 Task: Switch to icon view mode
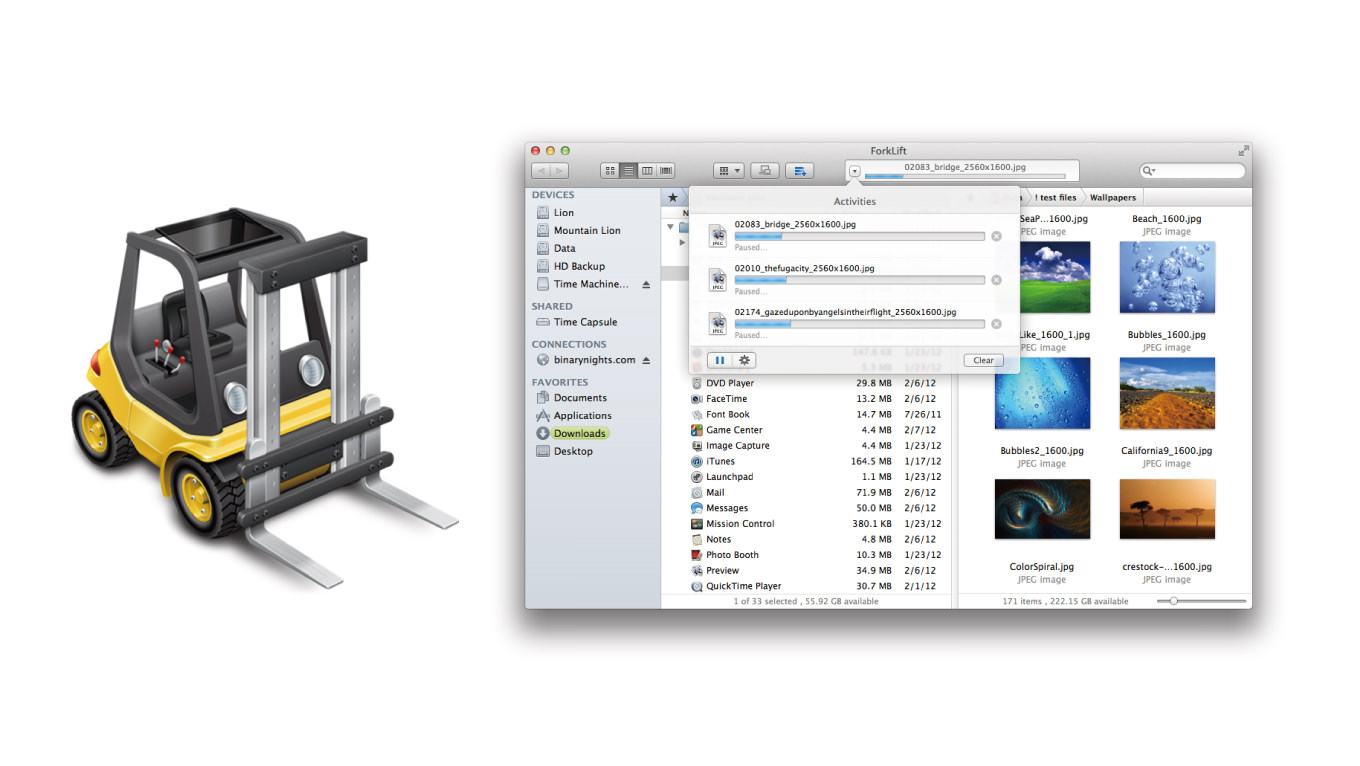click(609, 171)
